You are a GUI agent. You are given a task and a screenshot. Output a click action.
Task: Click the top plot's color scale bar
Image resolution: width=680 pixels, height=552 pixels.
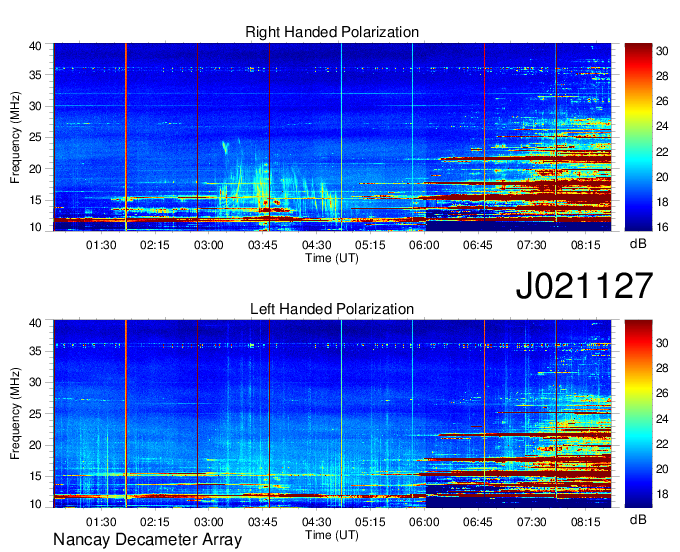[x=638, y=137]
